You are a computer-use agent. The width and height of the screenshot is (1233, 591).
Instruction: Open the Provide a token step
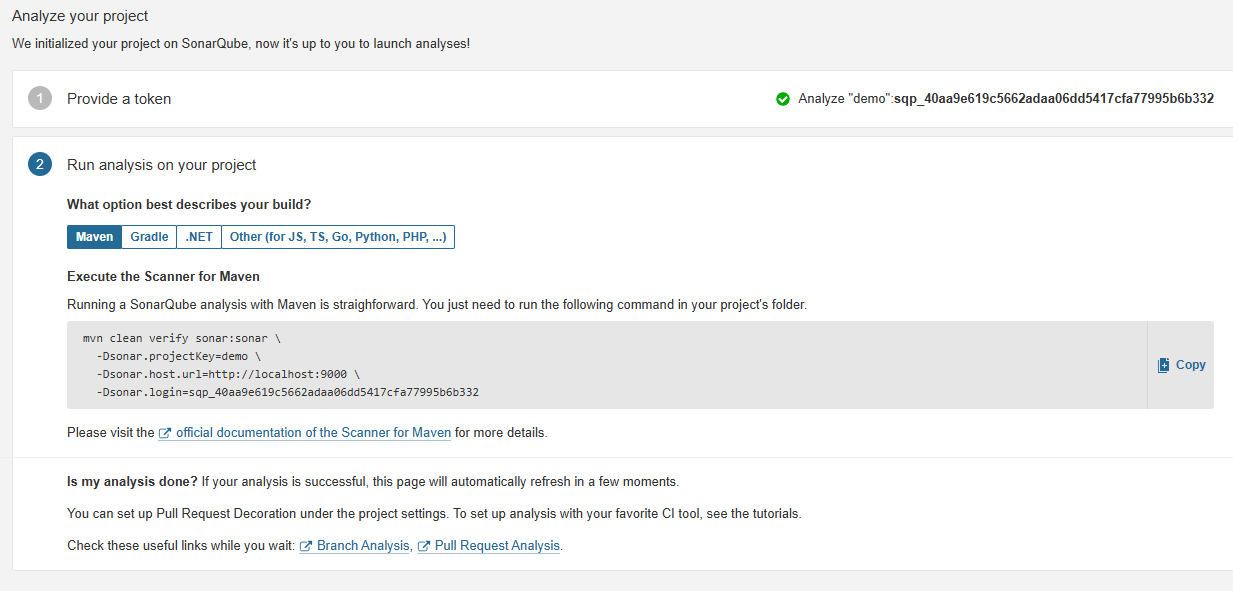click(x=119, y=99)
